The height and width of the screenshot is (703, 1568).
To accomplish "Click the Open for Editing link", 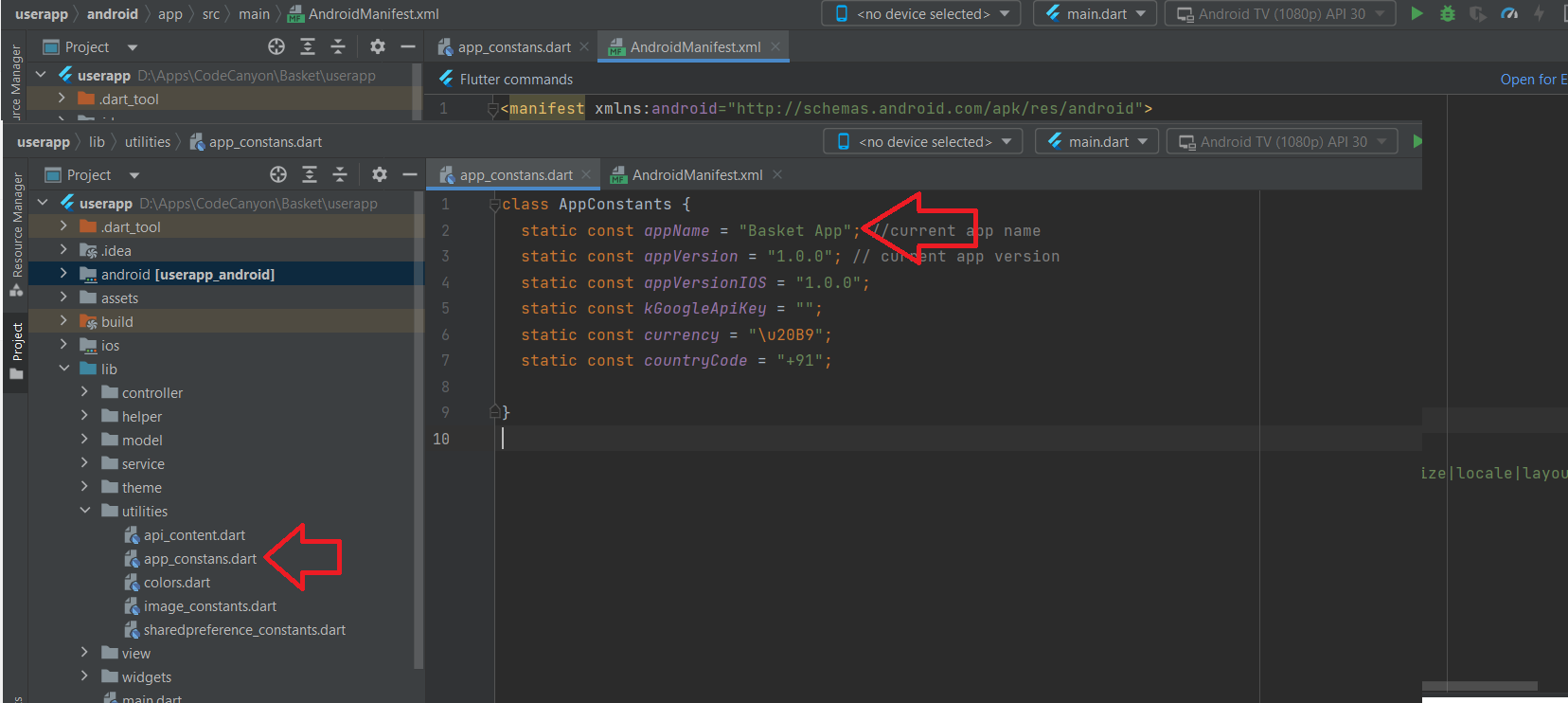I will (1534, 79).
